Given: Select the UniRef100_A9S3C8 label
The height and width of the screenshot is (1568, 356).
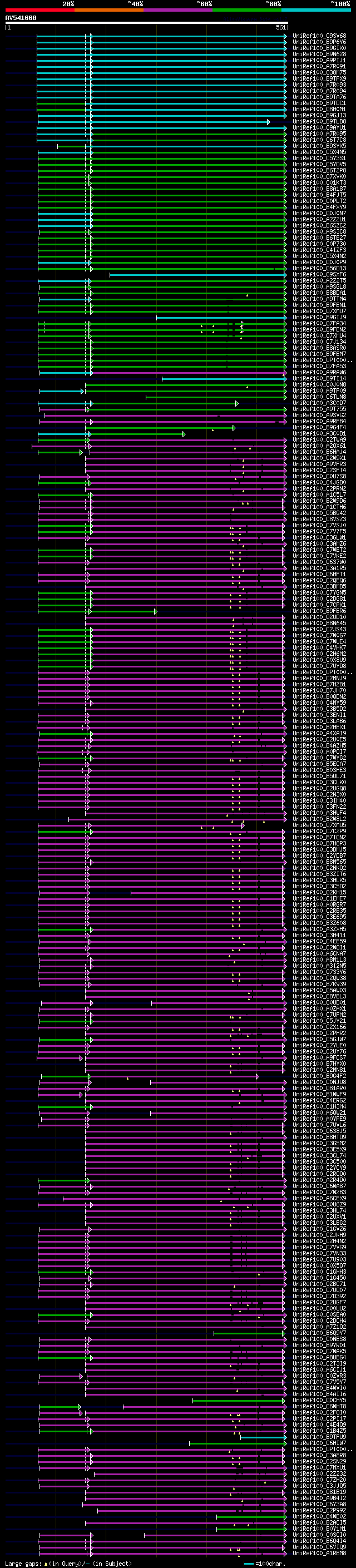Looking at the screenshot, I should pyautogui.click(x=319, y=231).
